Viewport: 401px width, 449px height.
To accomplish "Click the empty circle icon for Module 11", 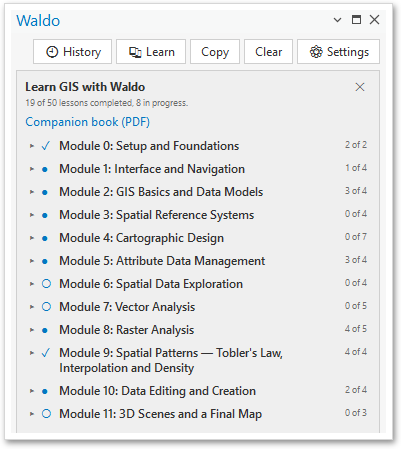I will (46, 414).
